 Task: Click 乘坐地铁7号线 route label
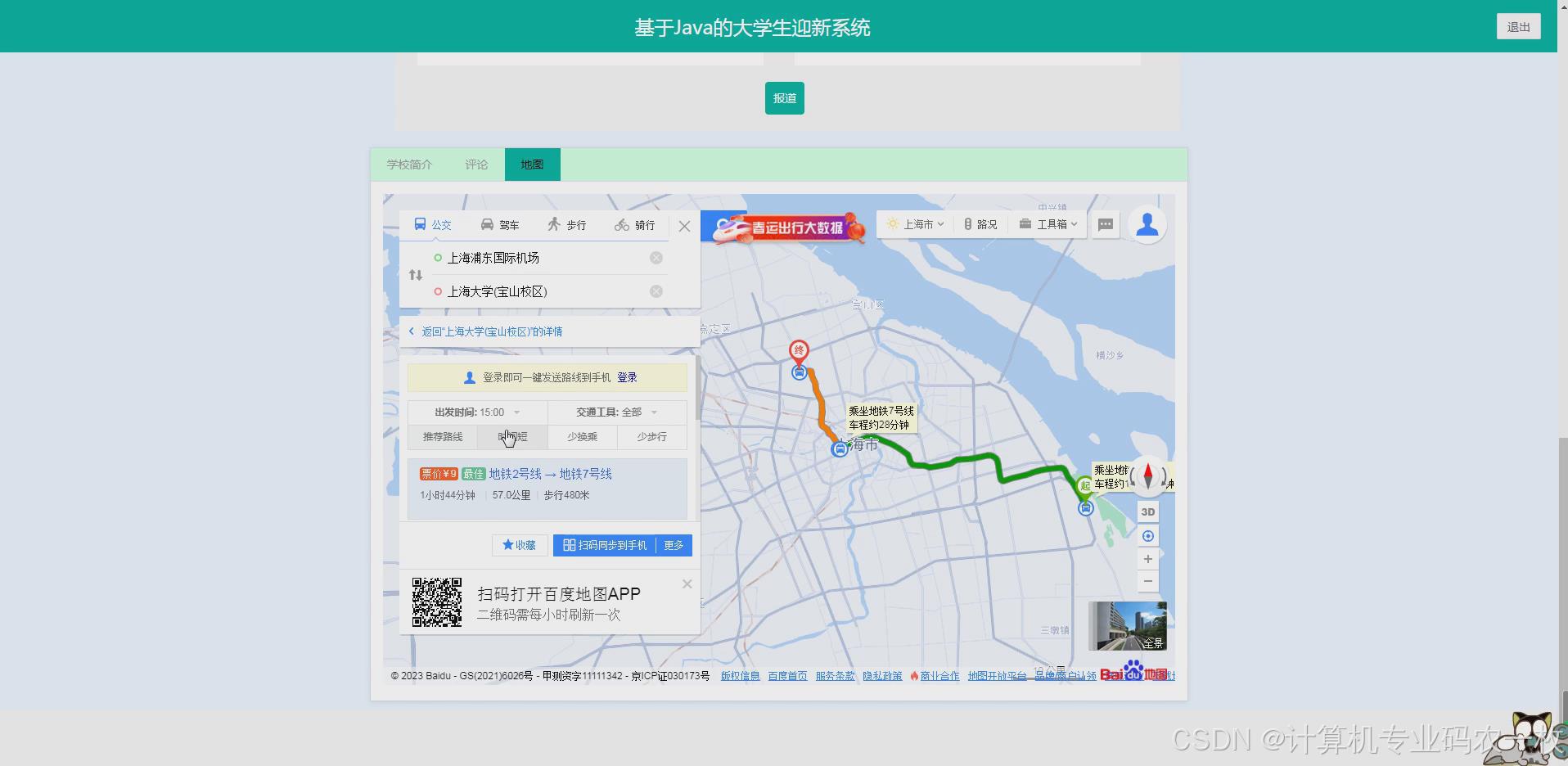(881, 417)
